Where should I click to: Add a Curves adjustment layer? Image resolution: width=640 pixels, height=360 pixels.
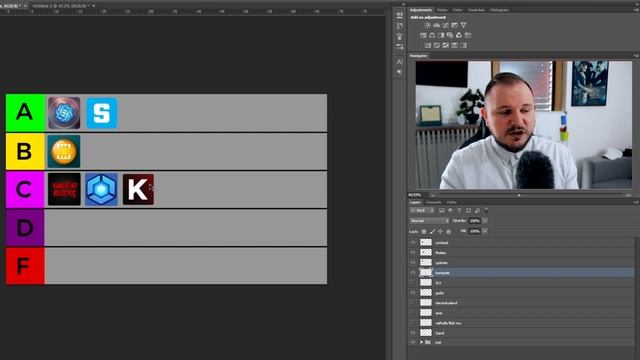(445, 25)
